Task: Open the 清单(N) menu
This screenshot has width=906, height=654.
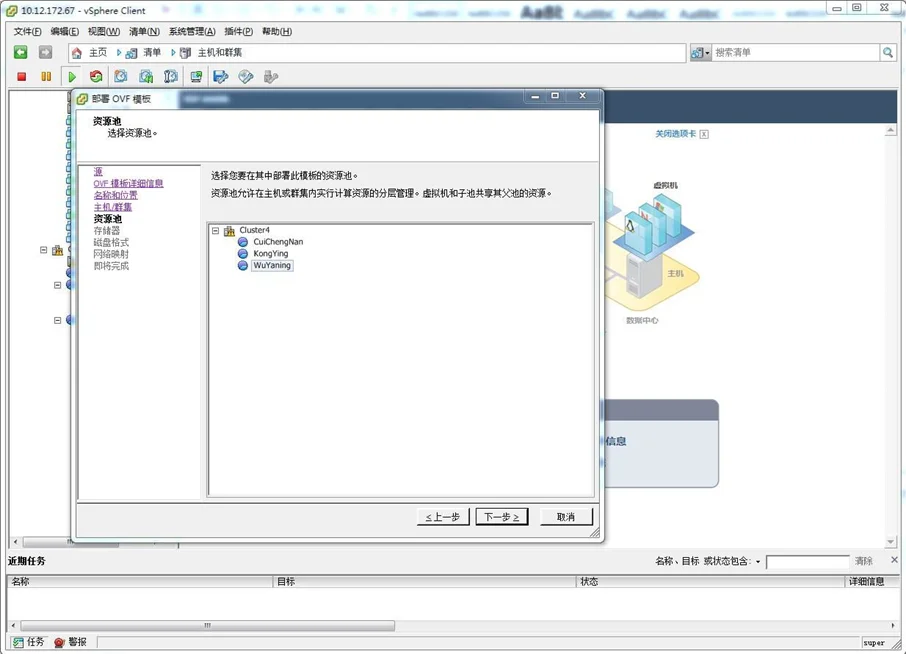Action: click(144, 31)
